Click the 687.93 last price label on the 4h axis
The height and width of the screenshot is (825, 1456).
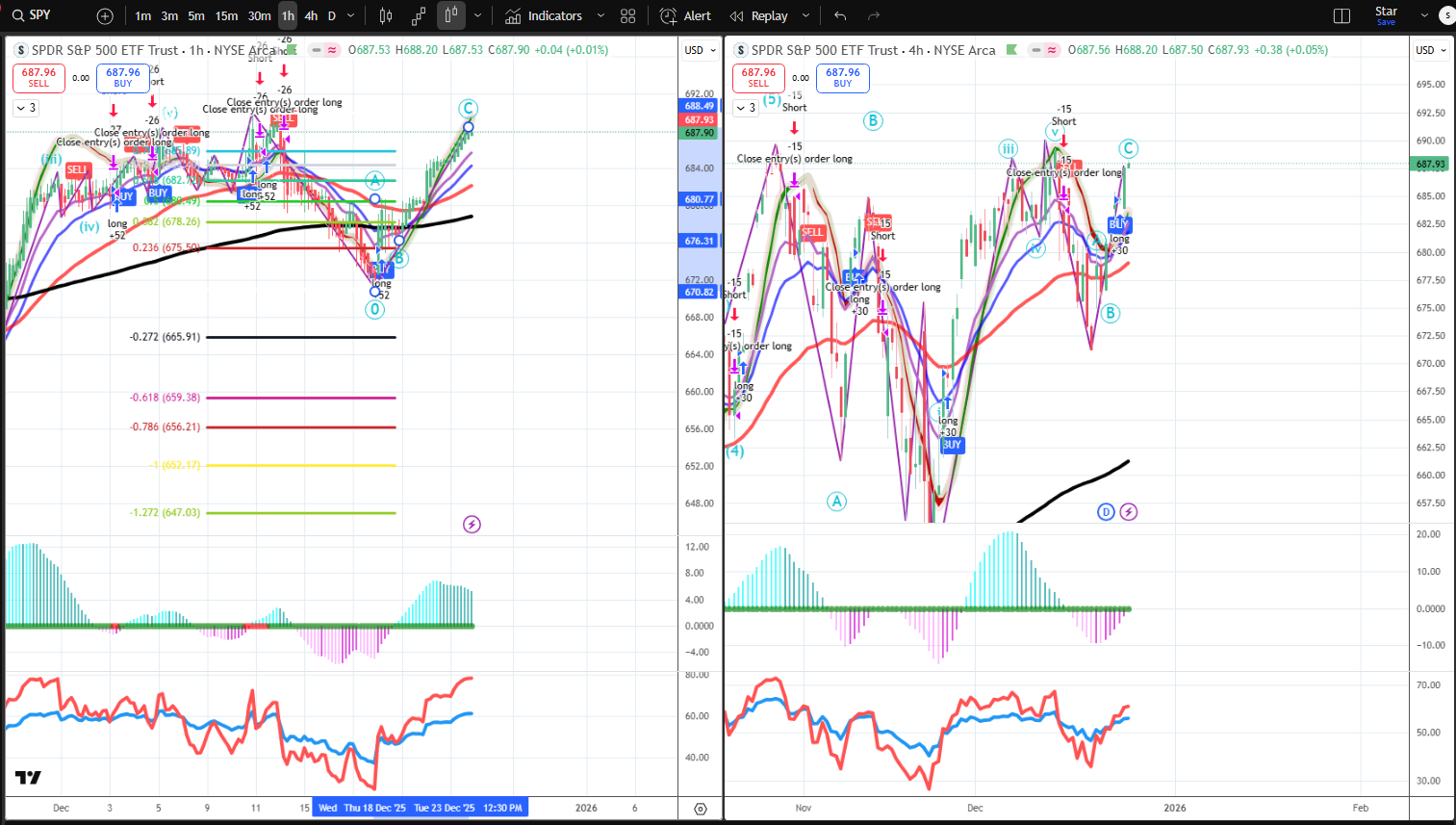pos(1431,165)
